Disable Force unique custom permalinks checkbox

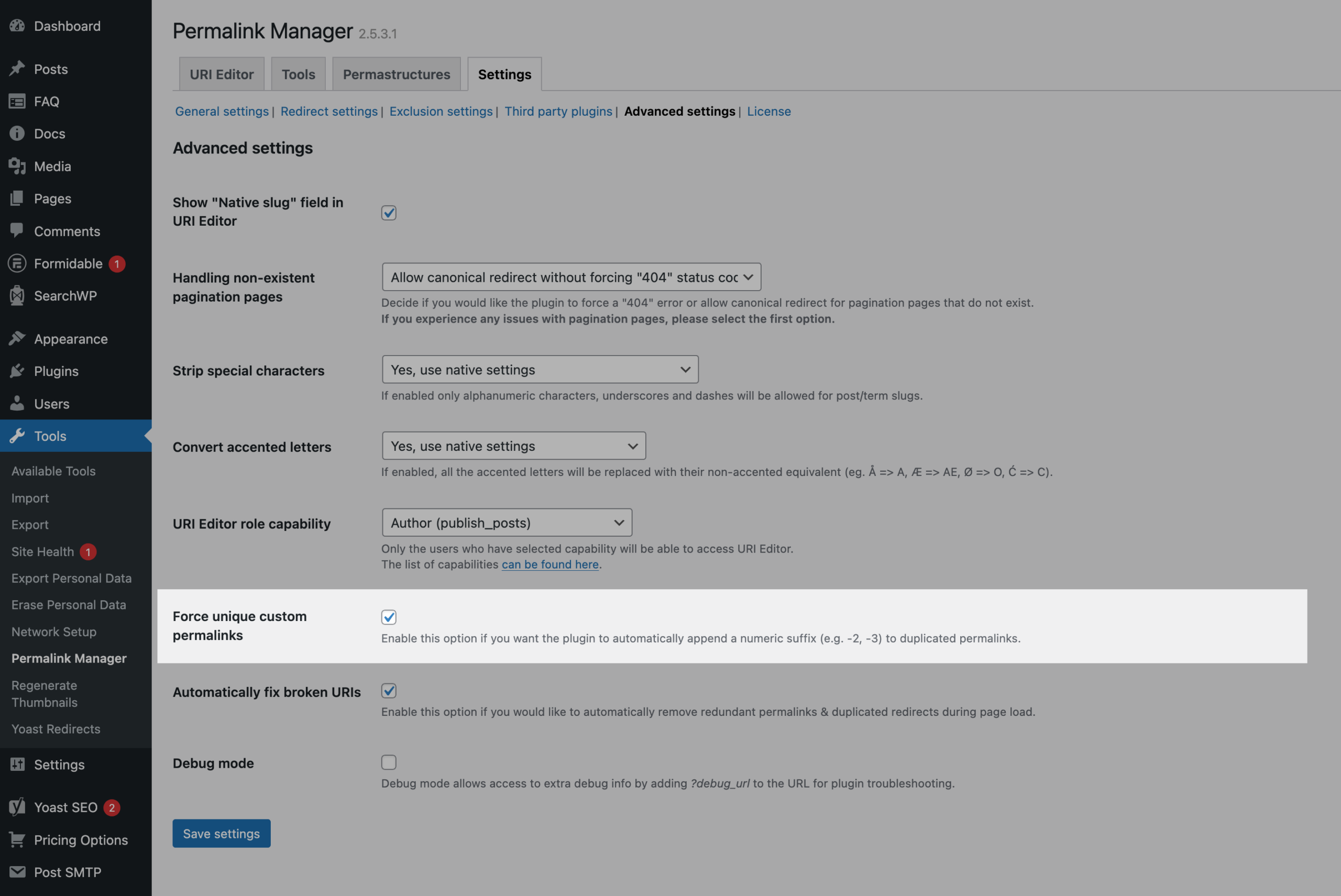[389, 617]
